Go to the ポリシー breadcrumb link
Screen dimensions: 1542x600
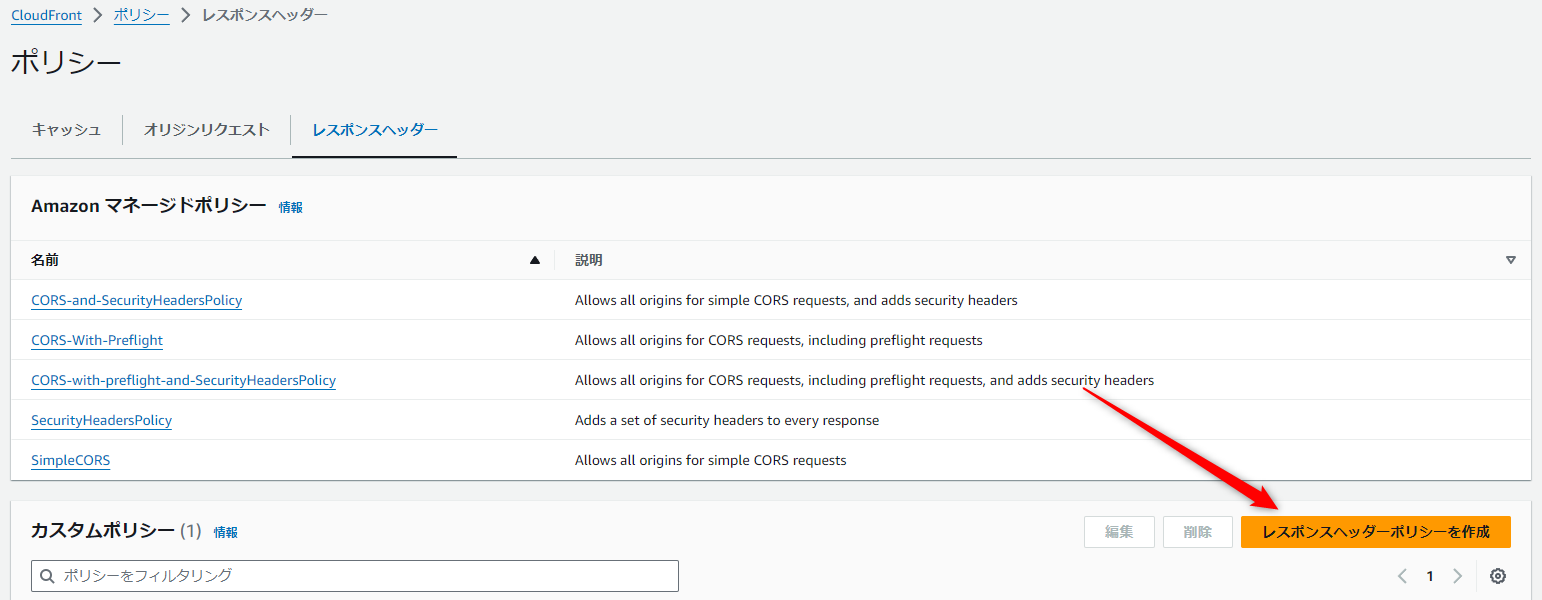(x=141, y=15)
